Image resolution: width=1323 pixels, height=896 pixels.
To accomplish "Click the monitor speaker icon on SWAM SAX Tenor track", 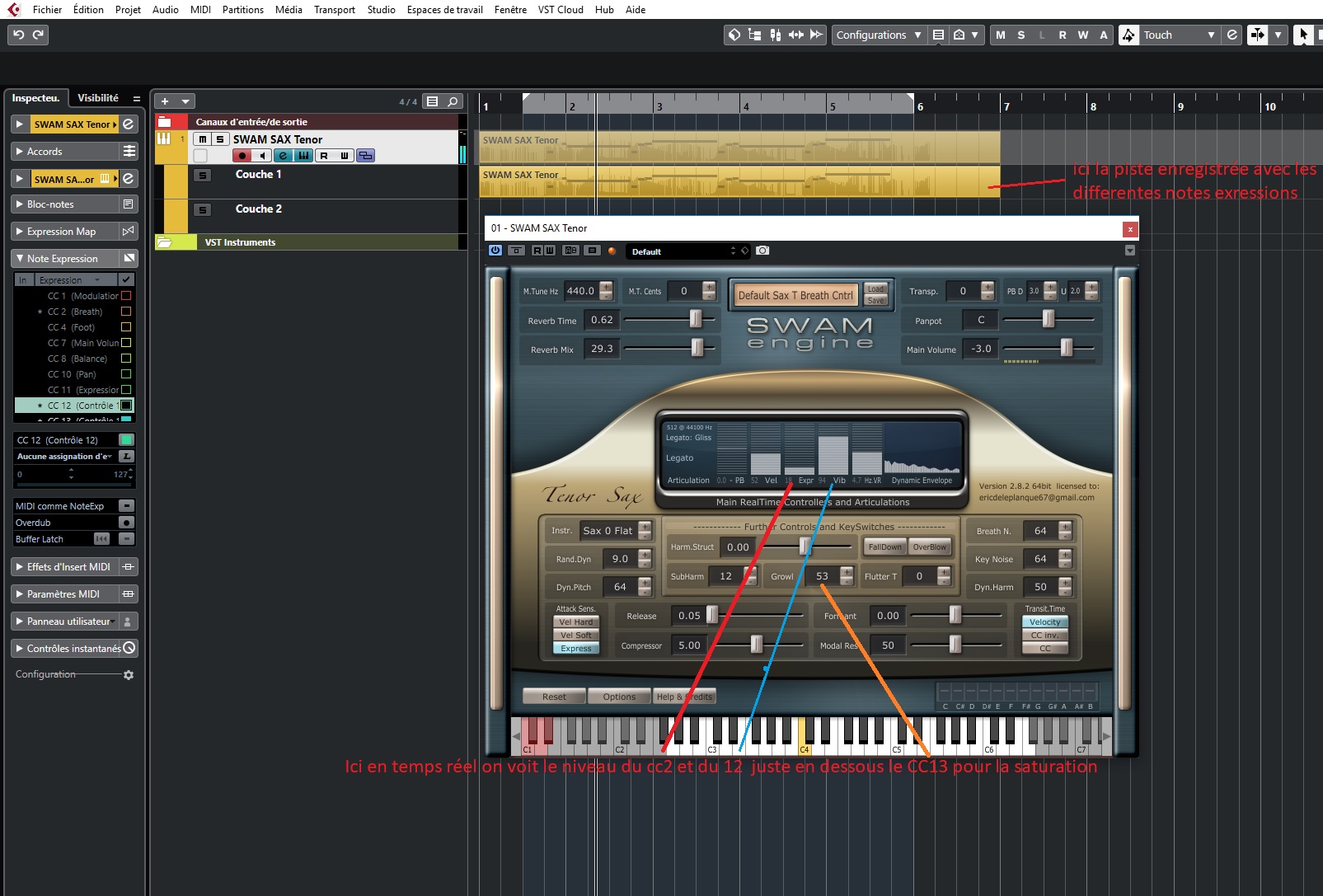I will pyautogui.click(x=262, y=155).
